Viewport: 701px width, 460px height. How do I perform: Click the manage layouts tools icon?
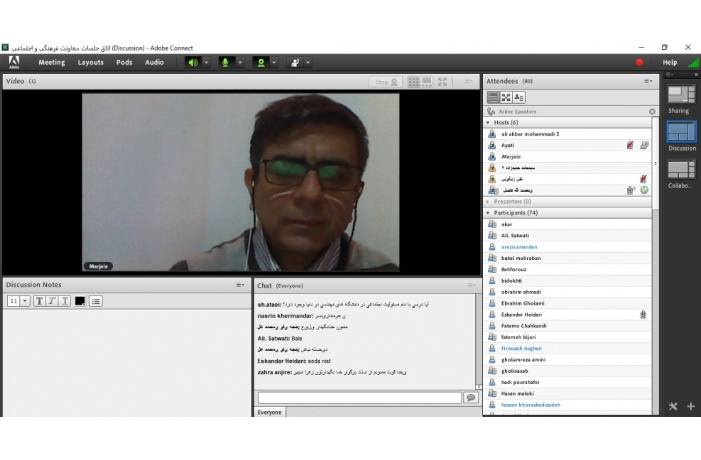tap(673, 406)
